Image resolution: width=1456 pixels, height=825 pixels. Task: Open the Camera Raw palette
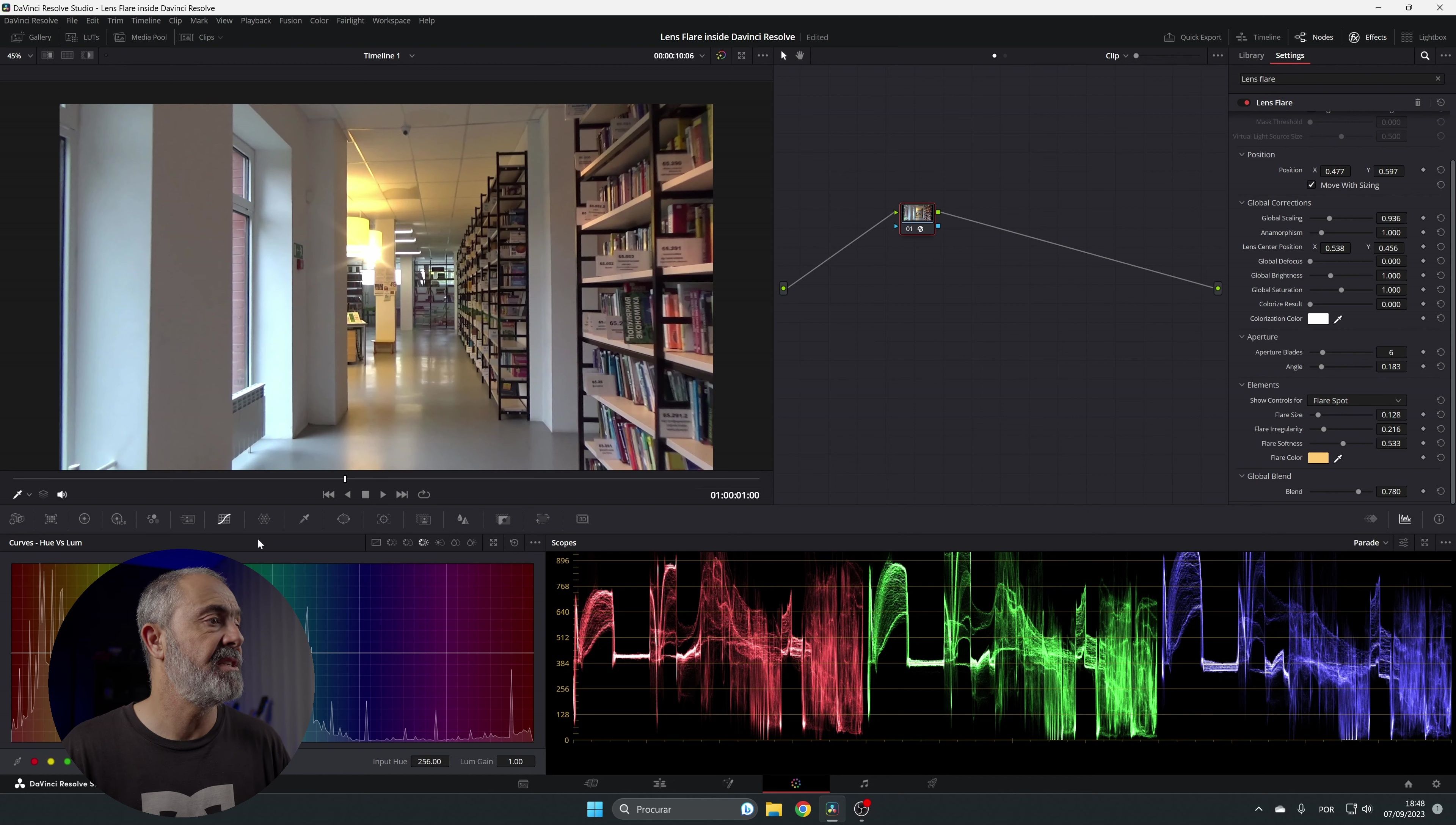point(17,519)
